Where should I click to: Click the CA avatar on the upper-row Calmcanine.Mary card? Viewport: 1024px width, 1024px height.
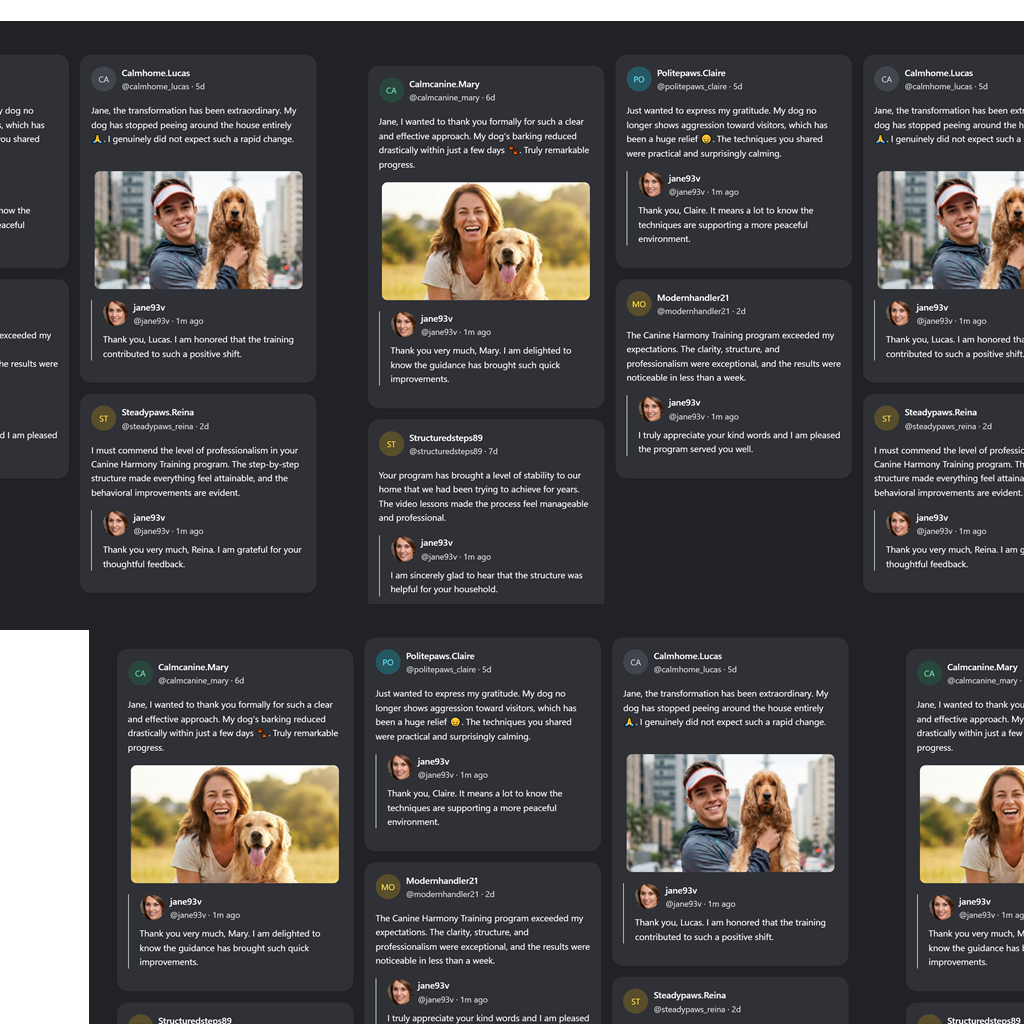pyautogui.click(x=391, y=91)
